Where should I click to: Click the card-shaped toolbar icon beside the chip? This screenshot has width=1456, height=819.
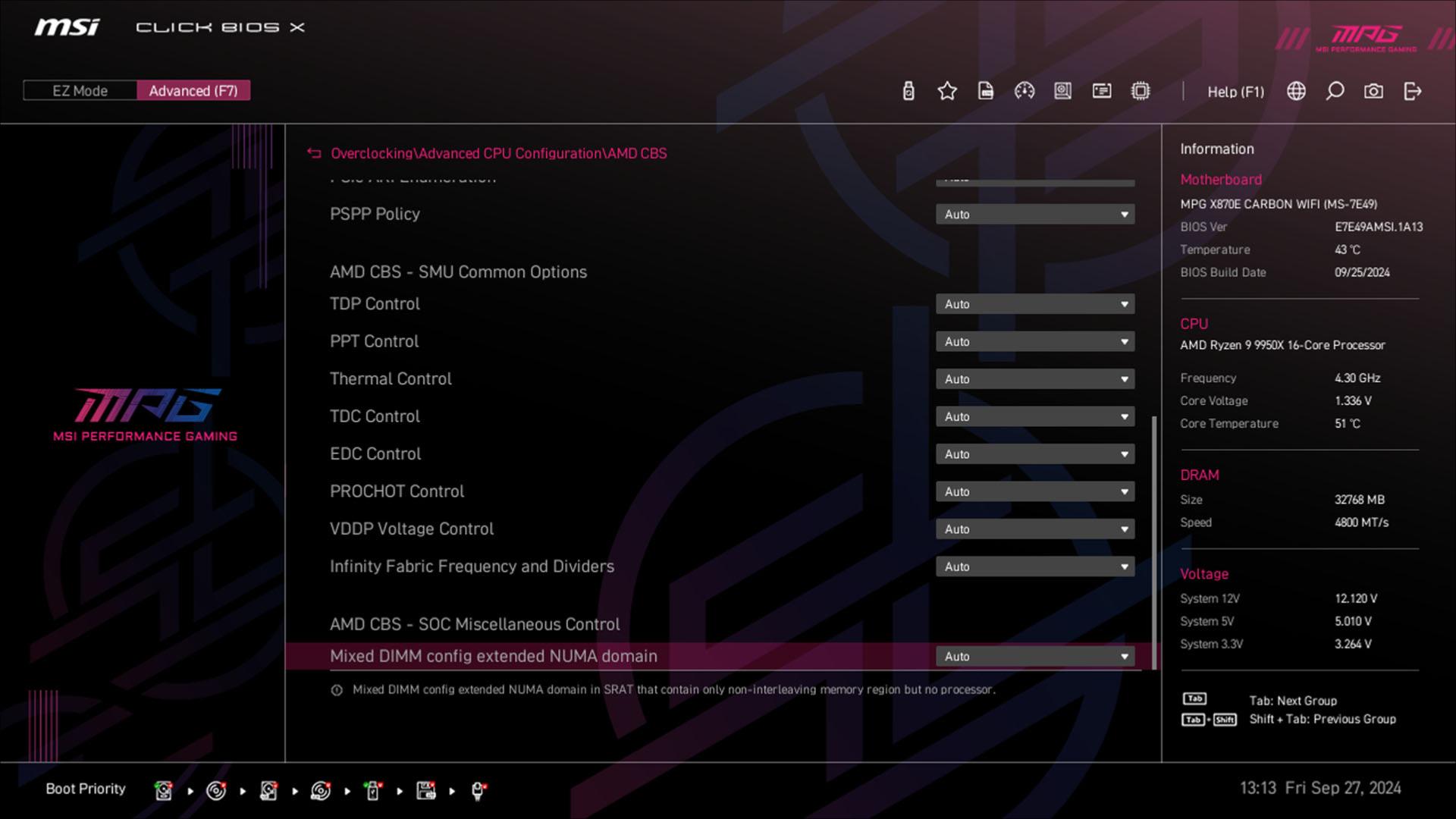1102,91
